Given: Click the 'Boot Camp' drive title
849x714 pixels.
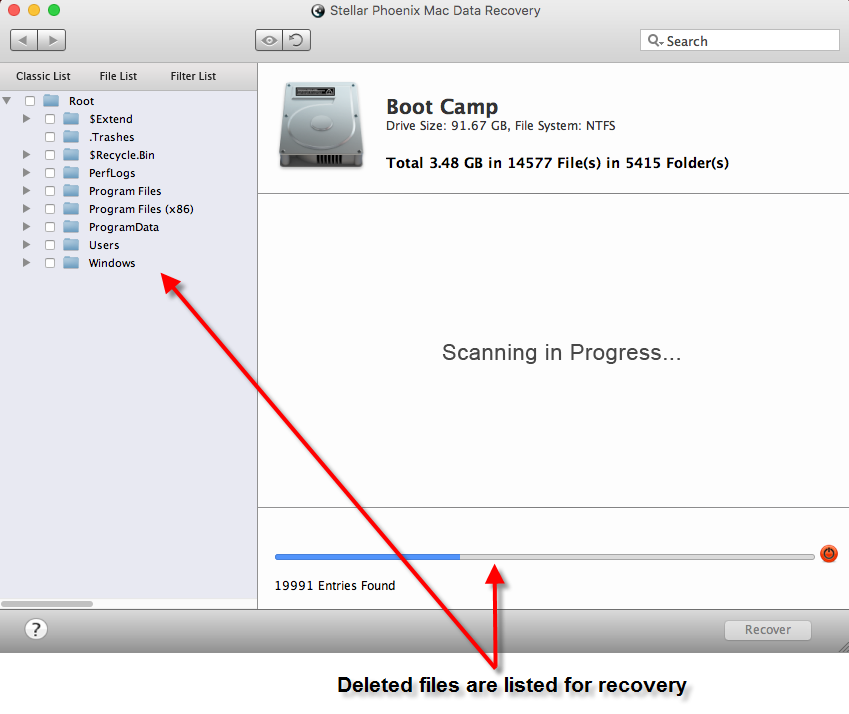Looking at the screenshot, I should 442,107.
